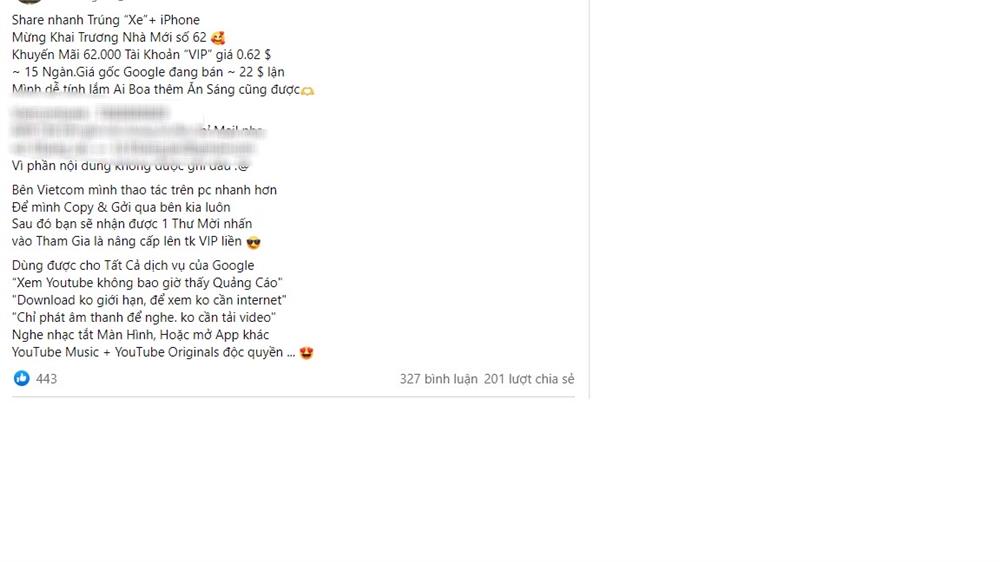Click the Giá gốc Google đang bán line
This screenshot has height=562, width=1000.
click(x=148, y=71)
